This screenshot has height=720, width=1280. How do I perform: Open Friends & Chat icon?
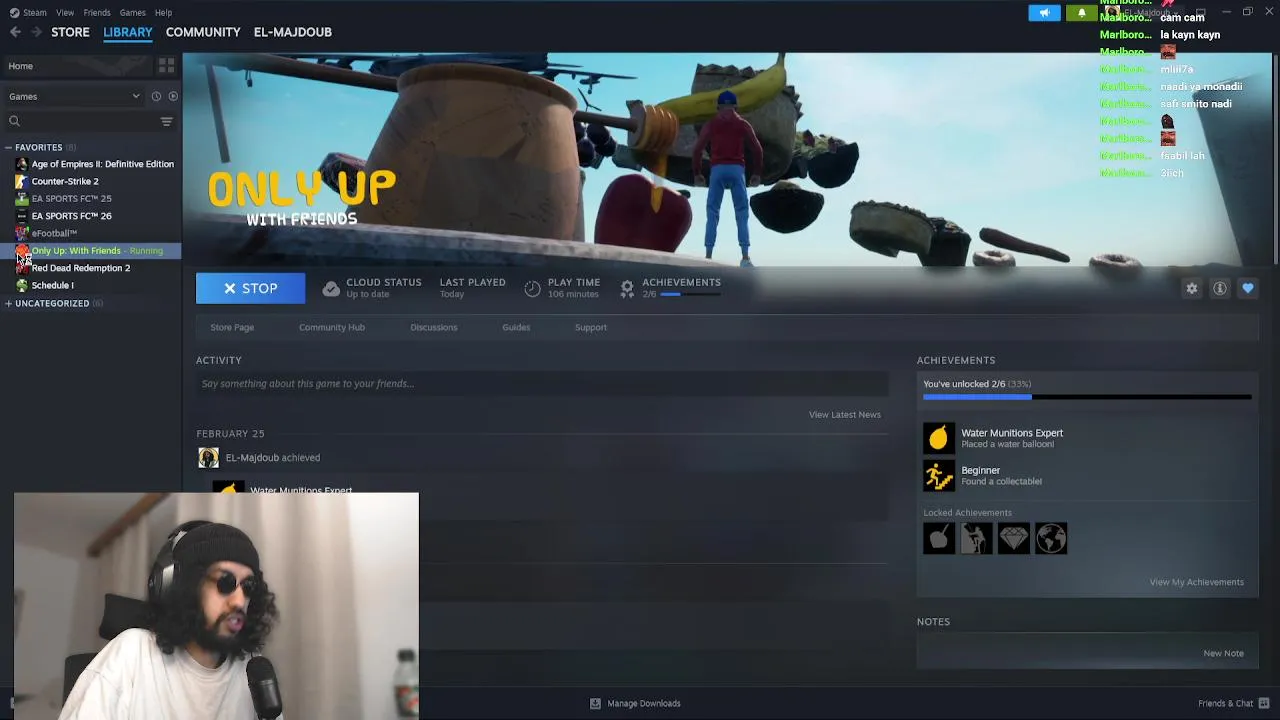(x=1264, y=703)
